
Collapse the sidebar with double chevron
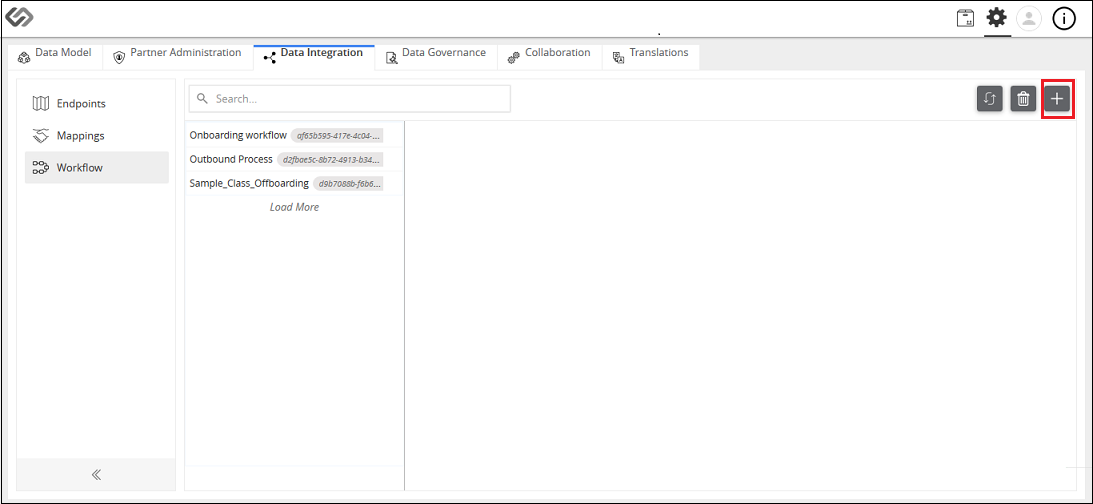[x=96, y=475]
